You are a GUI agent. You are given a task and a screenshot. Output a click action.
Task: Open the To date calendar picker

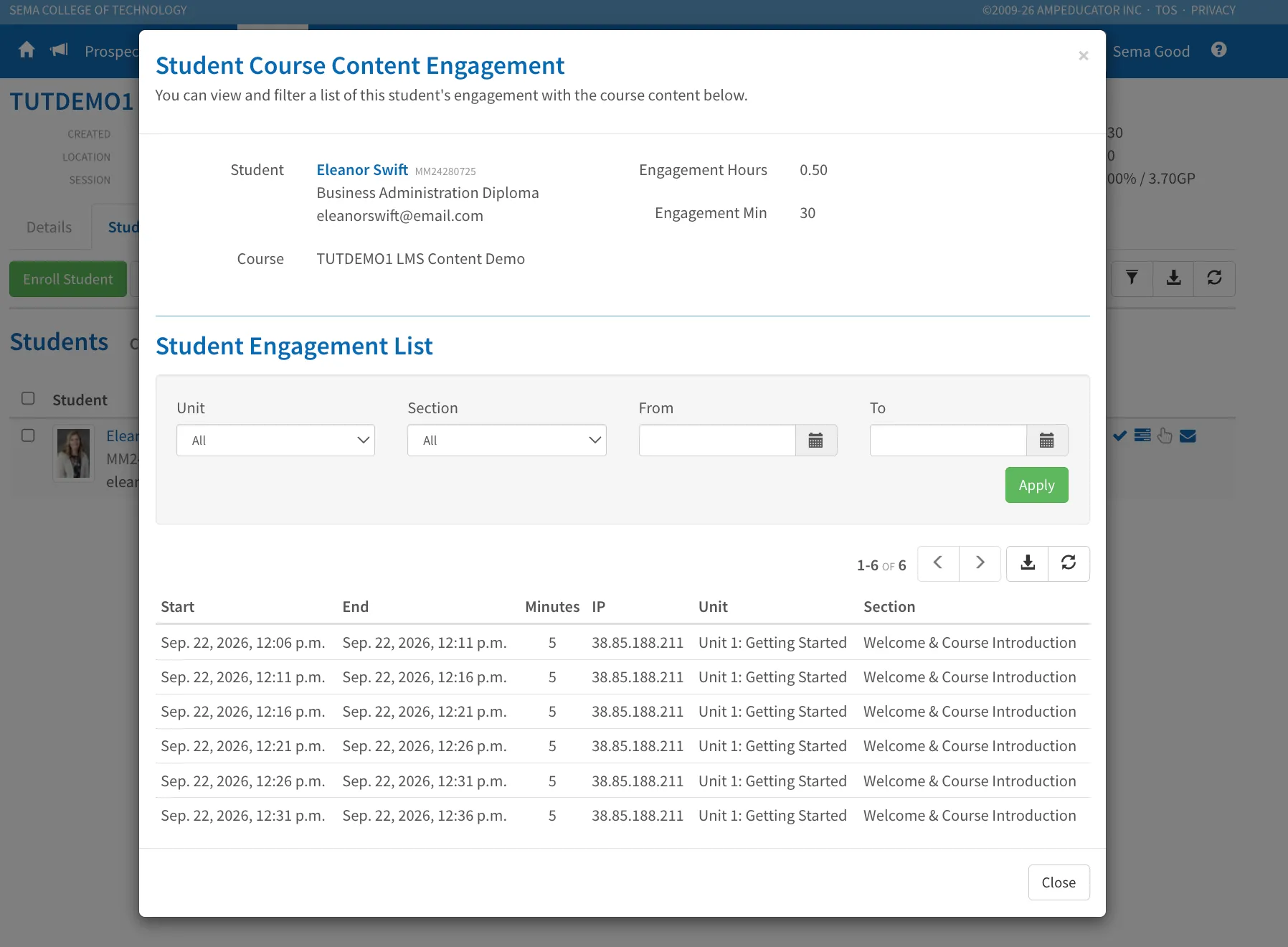tap(1046, 440)
